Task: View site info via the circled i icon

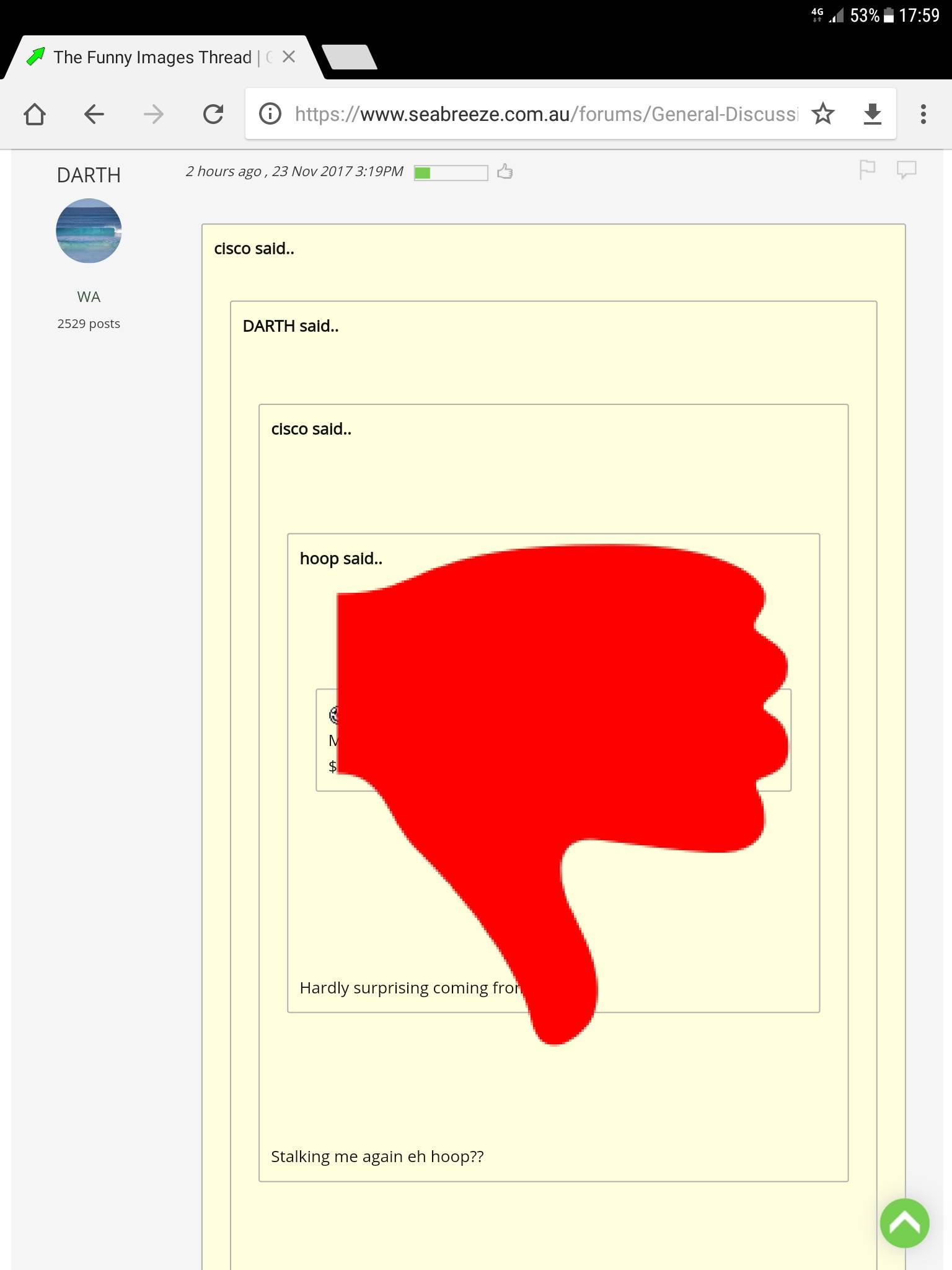Action: coord(270,114)
